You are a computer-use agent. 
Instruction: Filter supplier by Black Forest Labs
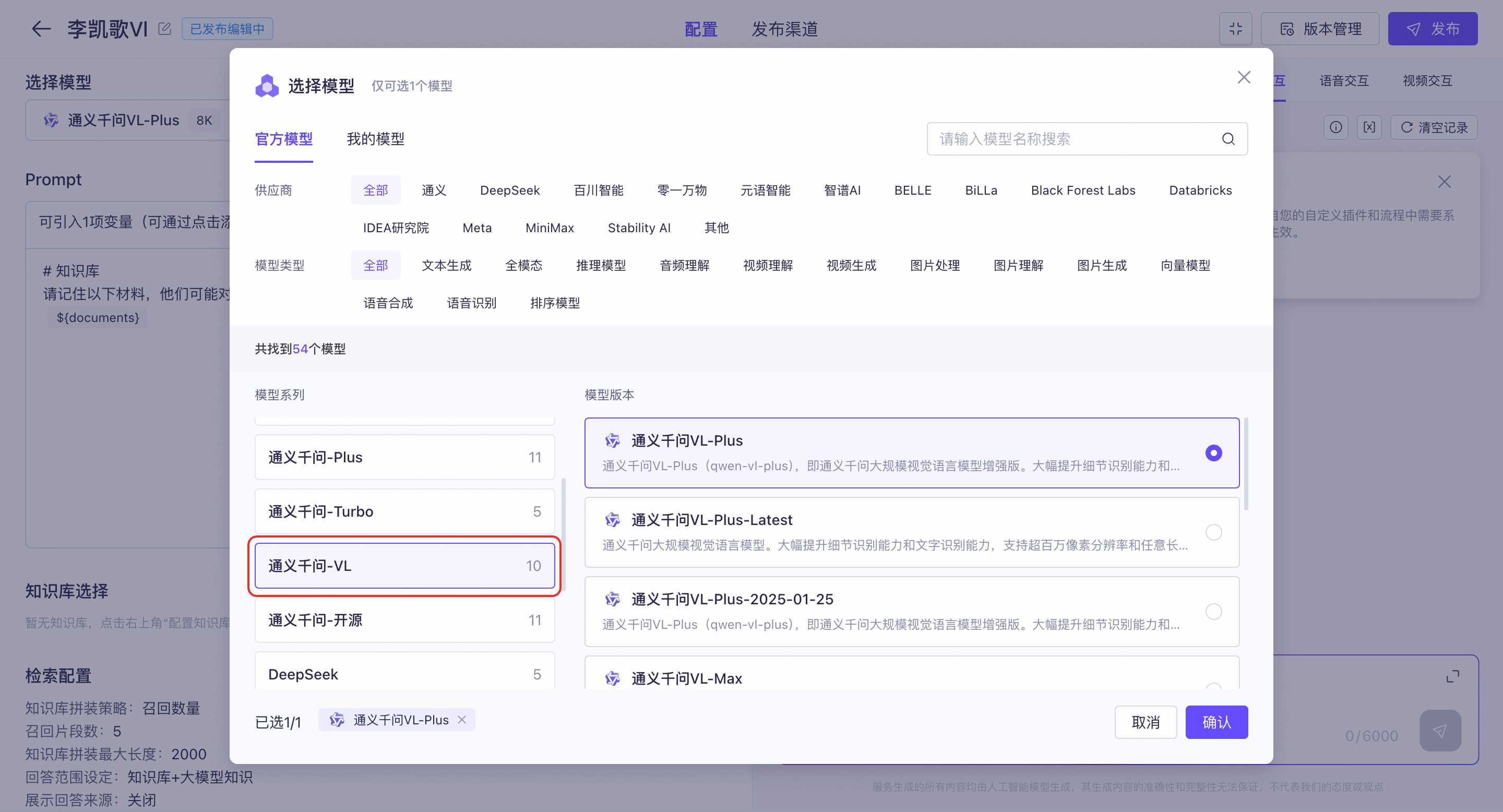point(1083,190)
